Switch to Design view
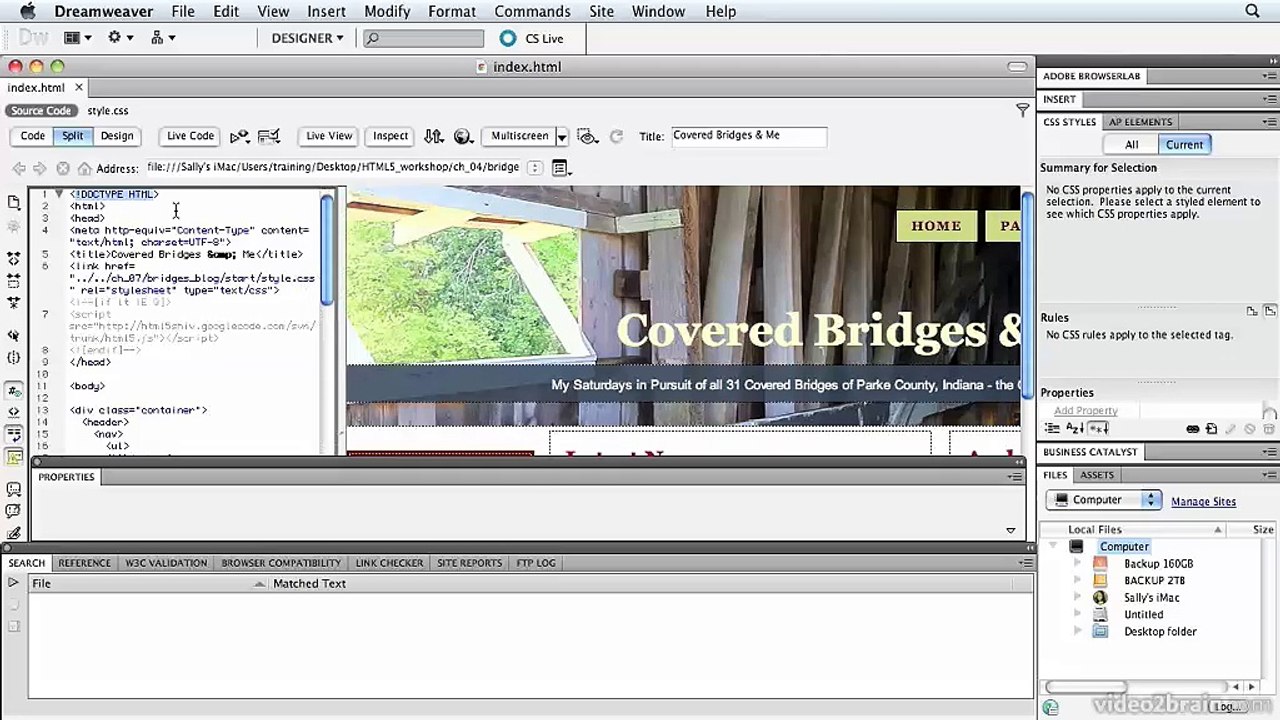1280x720 pixels. pos(117,136)
